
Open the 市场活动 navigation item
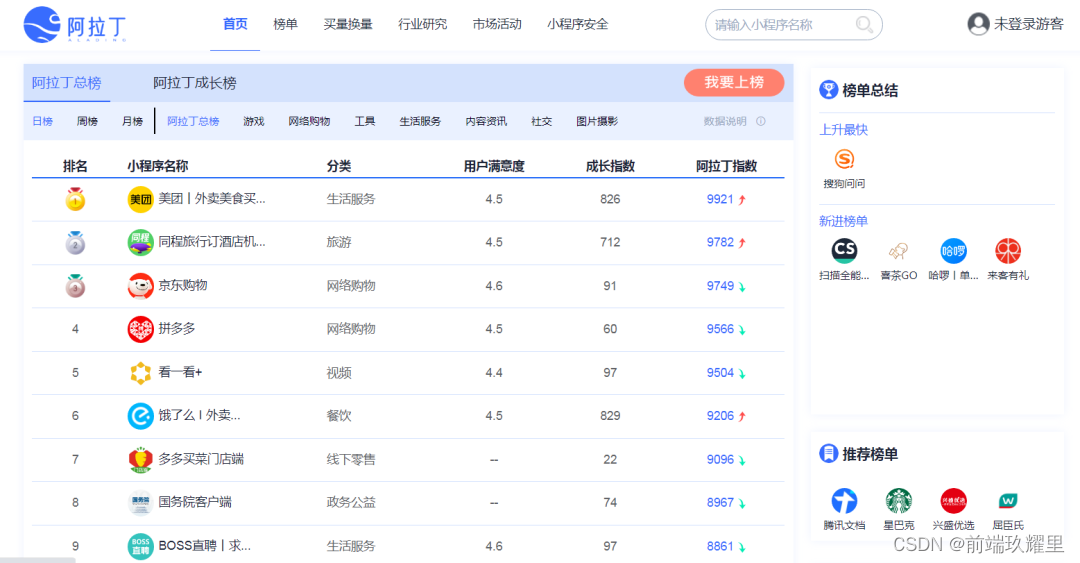(497, 24)
